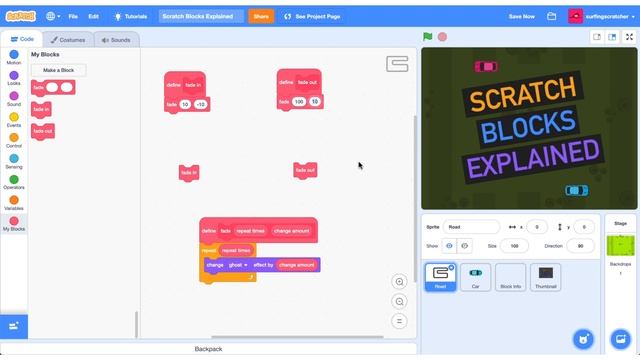Viewport: 640px width, 360px height.
Task: Click the loose fade in block
Action: (189, 173)
